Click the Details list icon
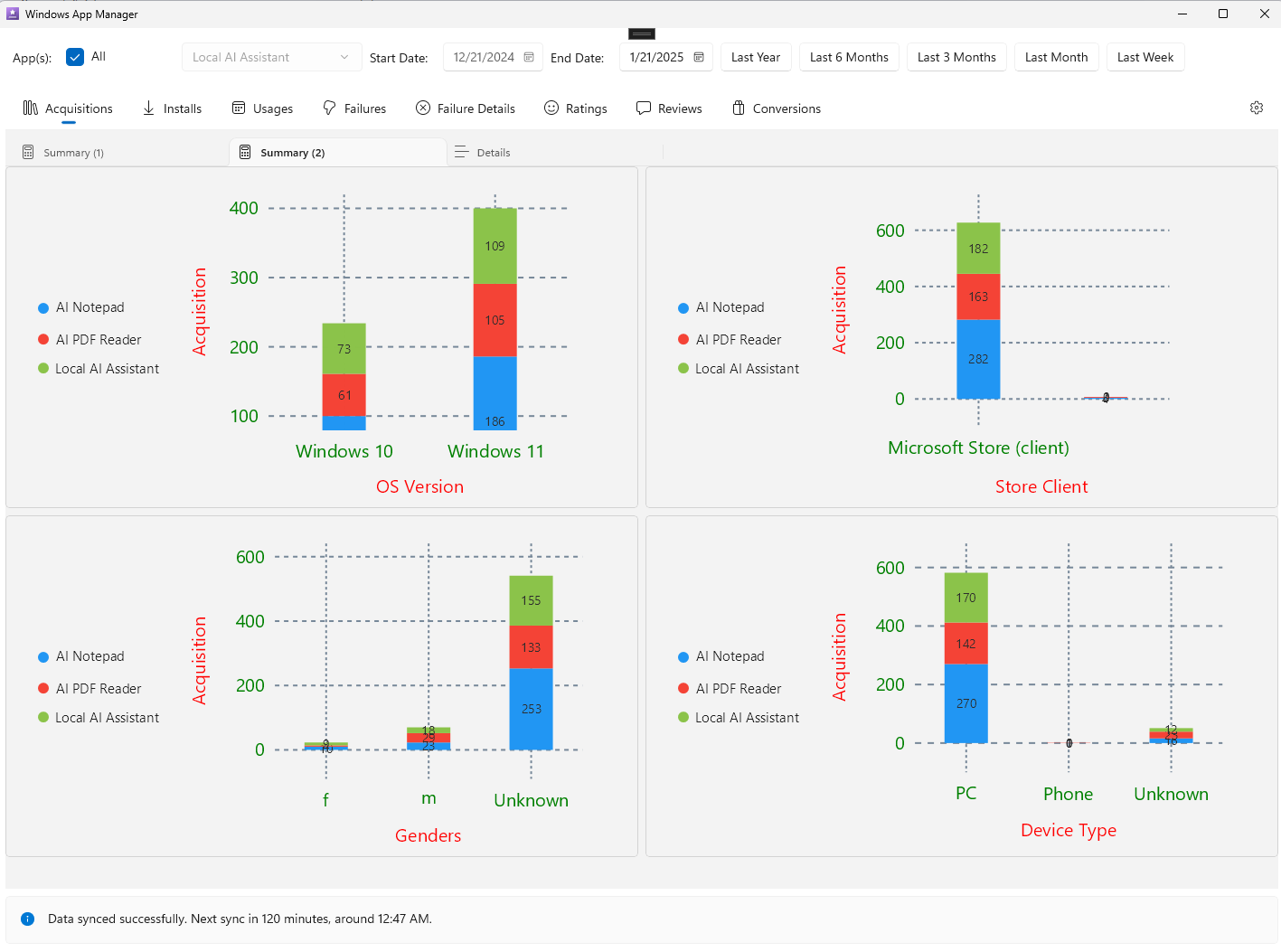Screen dimensions: 1281x952 click(461, 152)
